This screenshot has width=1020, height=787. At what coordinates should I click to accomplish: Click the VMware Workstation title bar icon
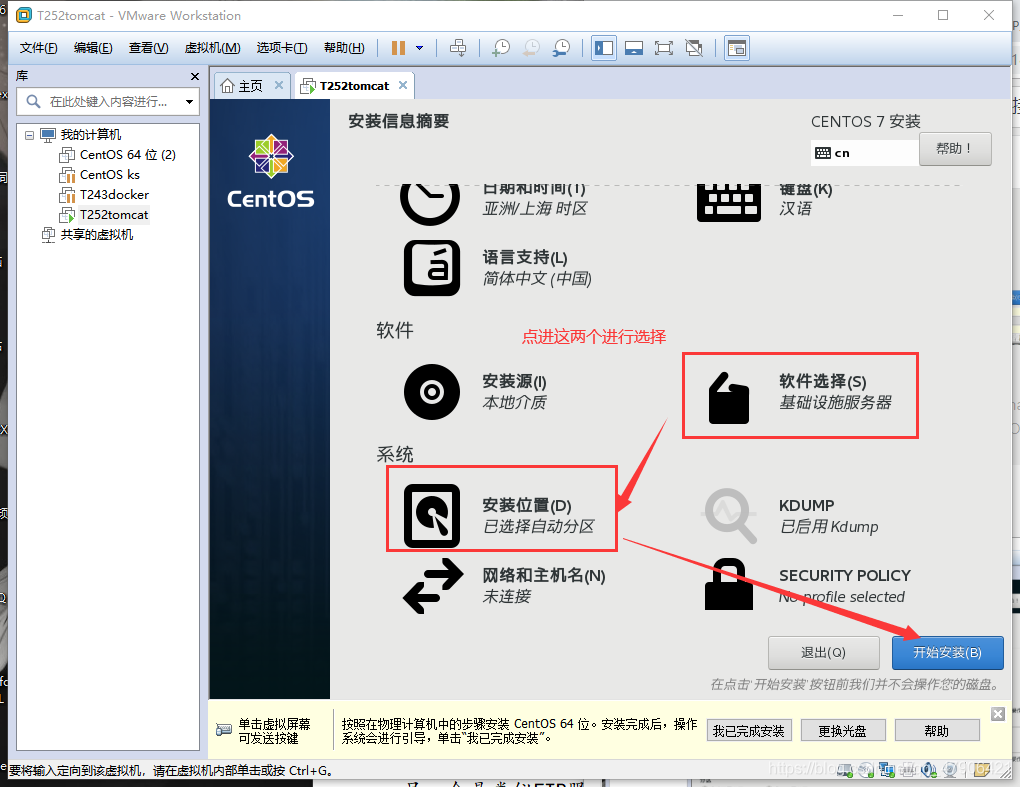pos(23,15)
